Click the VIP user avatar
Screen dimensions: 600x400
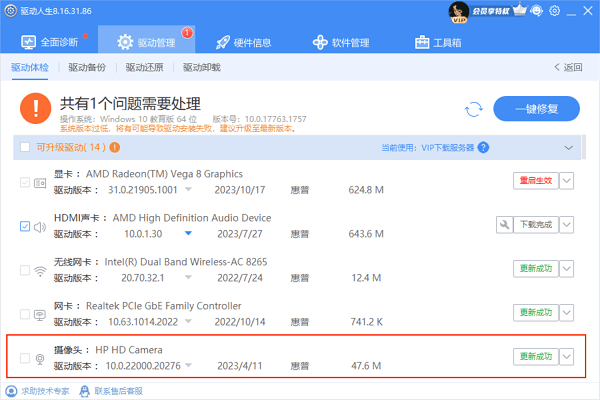coord(458,12)
